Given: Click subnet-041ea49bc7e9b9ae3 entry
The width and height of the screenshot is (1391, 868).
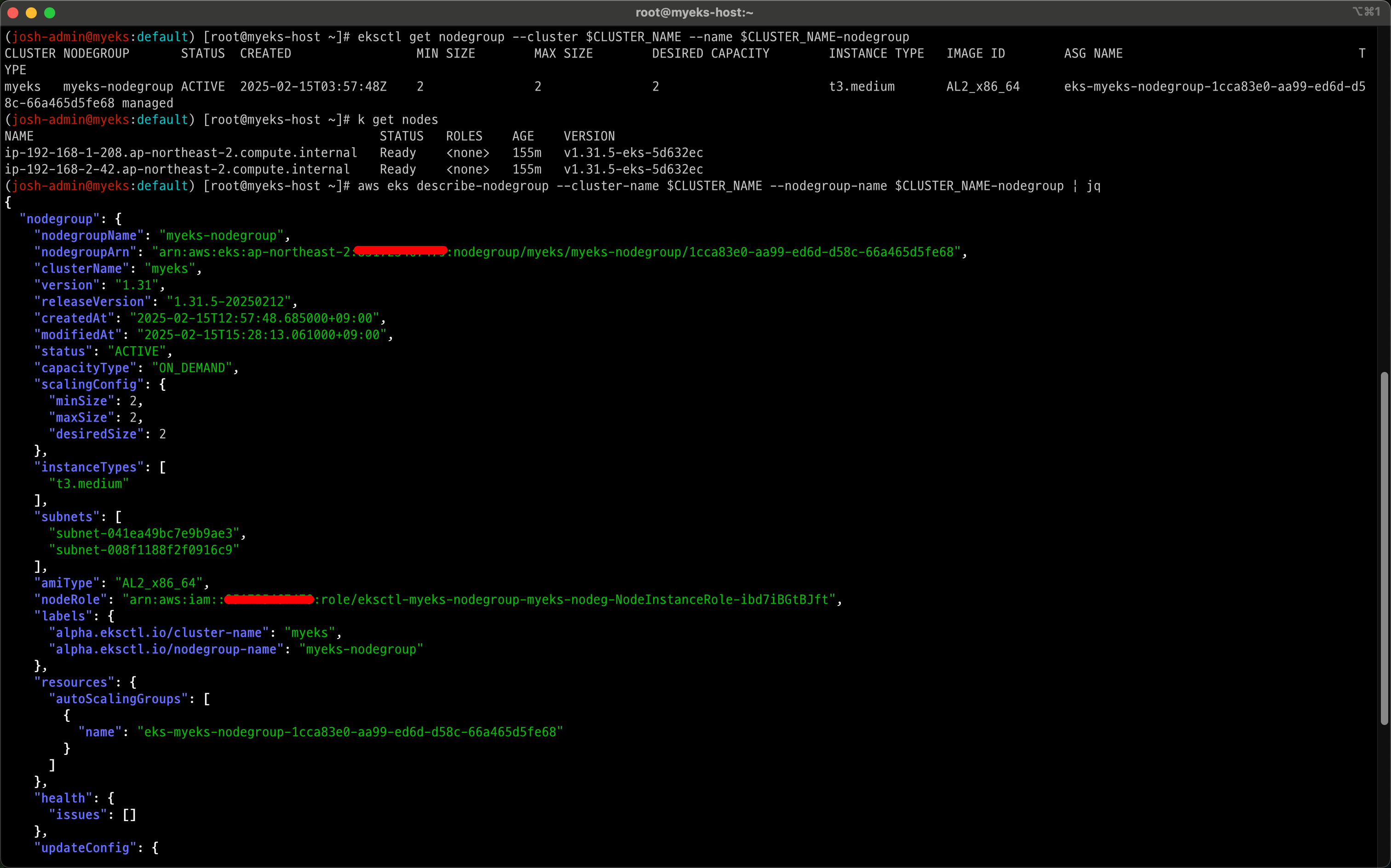Looking at the screenshot, I should click(144, 533).
